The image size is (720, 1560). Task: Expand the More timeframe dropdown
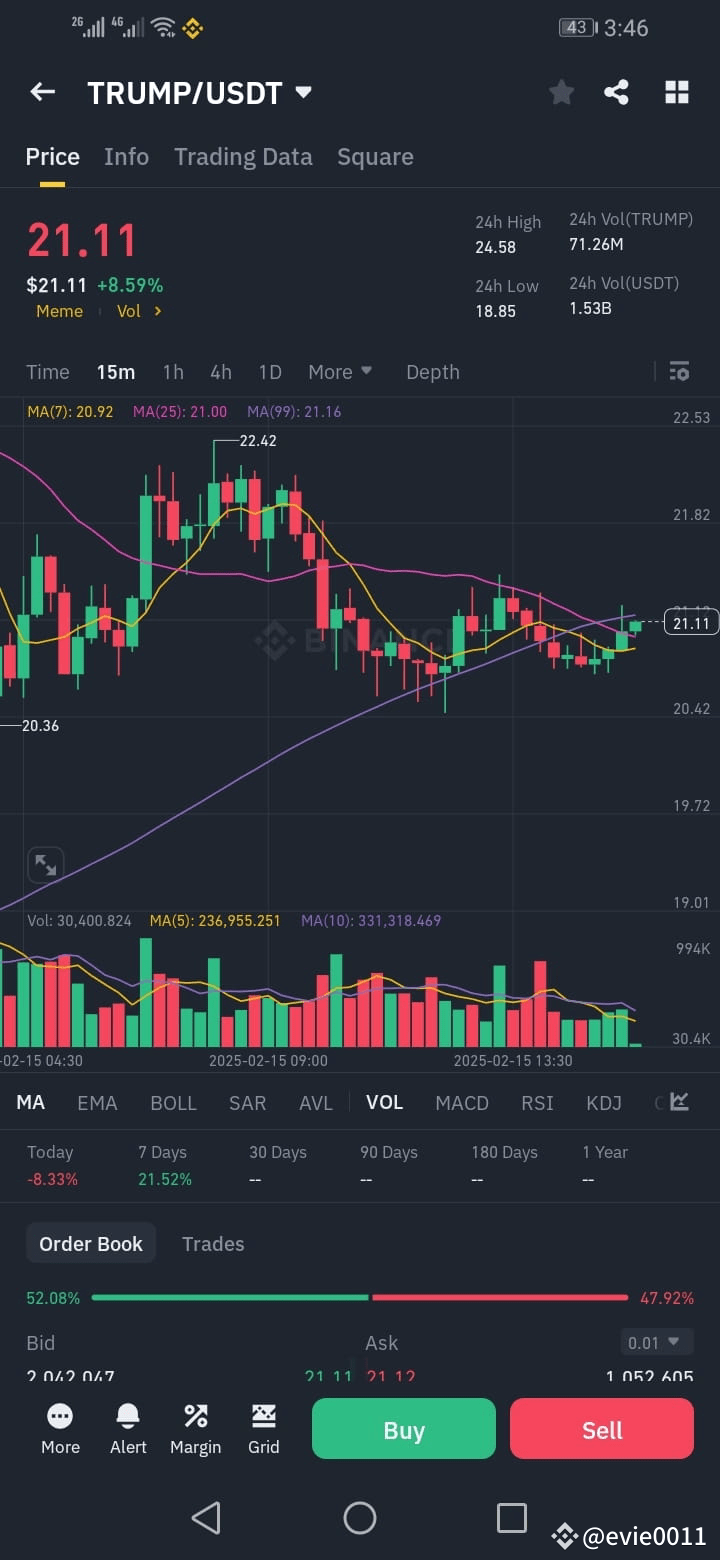[x=340, y=371]
